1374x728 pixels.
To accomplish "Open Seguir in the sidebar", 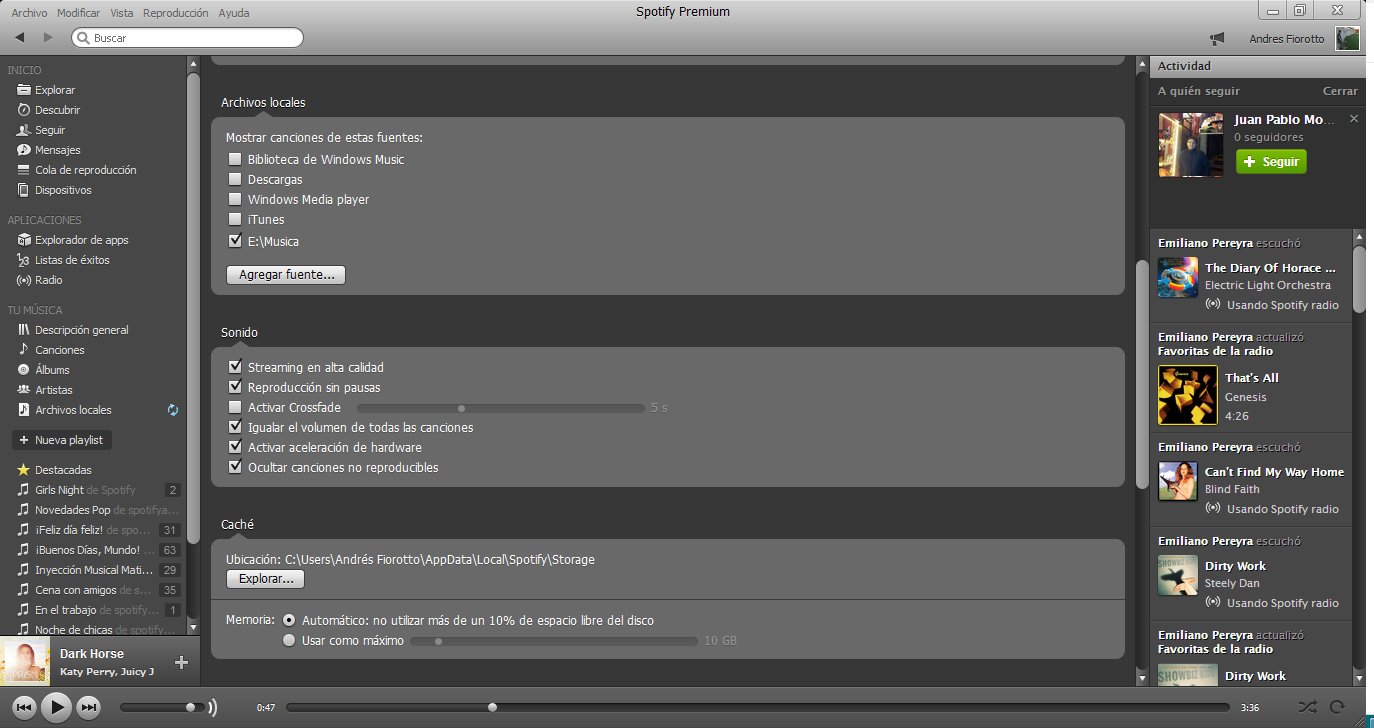I will (x=50, y=130).
